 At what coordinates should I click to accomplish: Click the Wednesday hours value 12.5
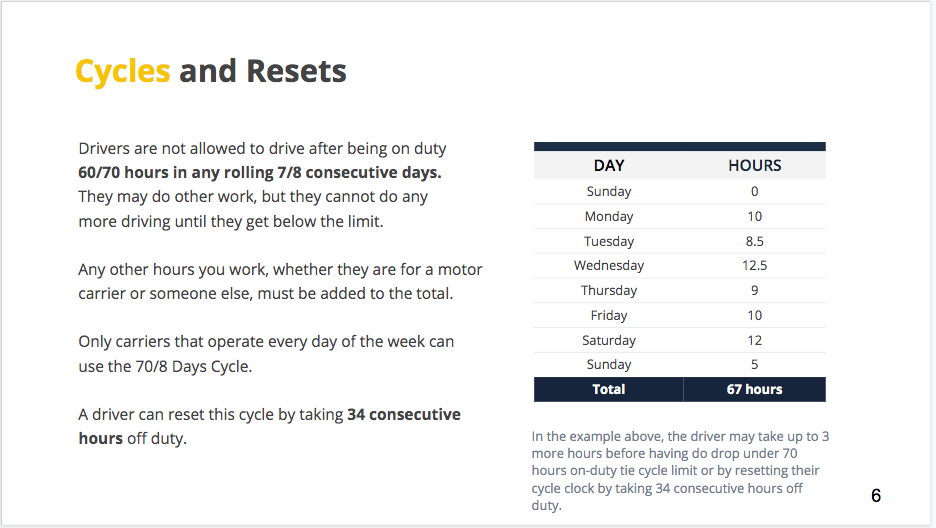[x=754, y=266]
